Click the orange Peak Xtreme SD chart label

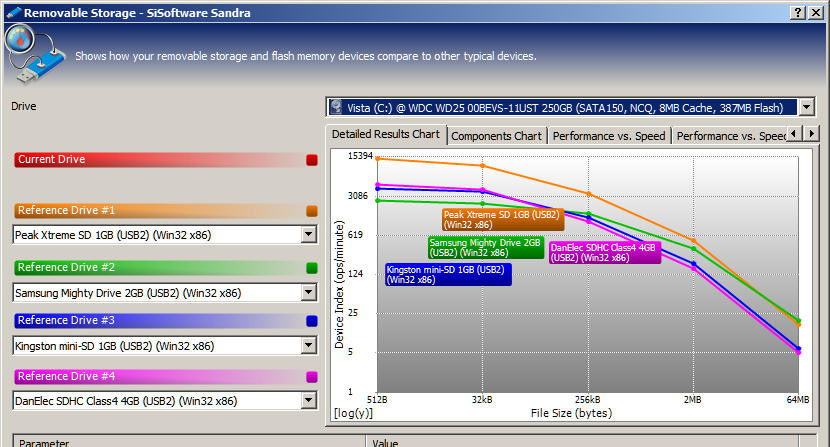coord(503,220)
